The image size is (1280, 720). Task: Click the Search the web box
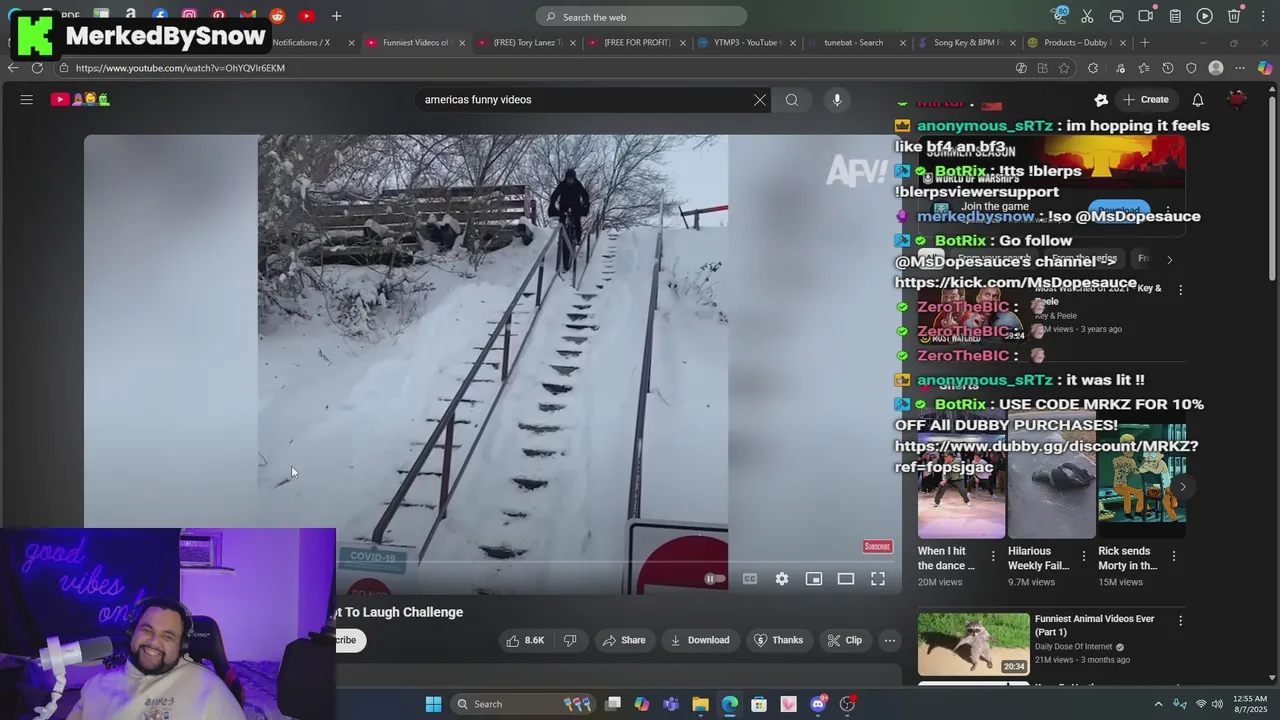[x=641, y=17]
